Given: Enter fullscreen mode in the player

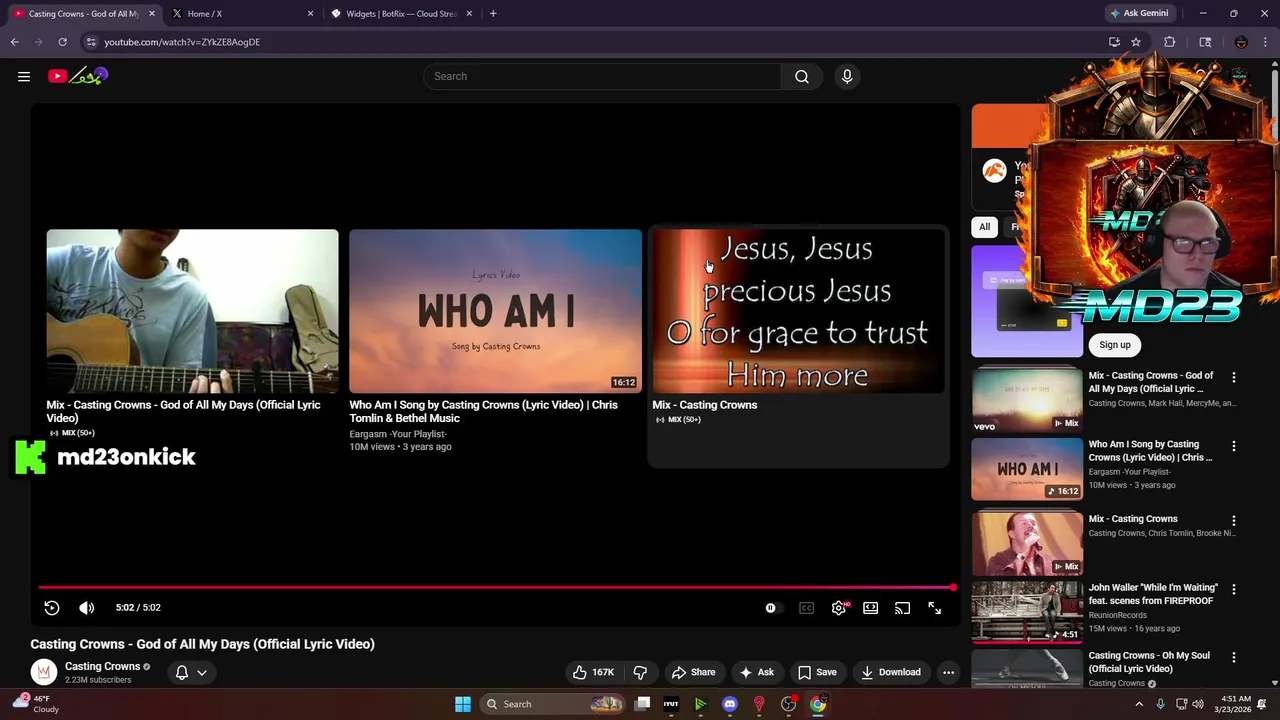Looking at the screenshot, I should coord(935,608).
